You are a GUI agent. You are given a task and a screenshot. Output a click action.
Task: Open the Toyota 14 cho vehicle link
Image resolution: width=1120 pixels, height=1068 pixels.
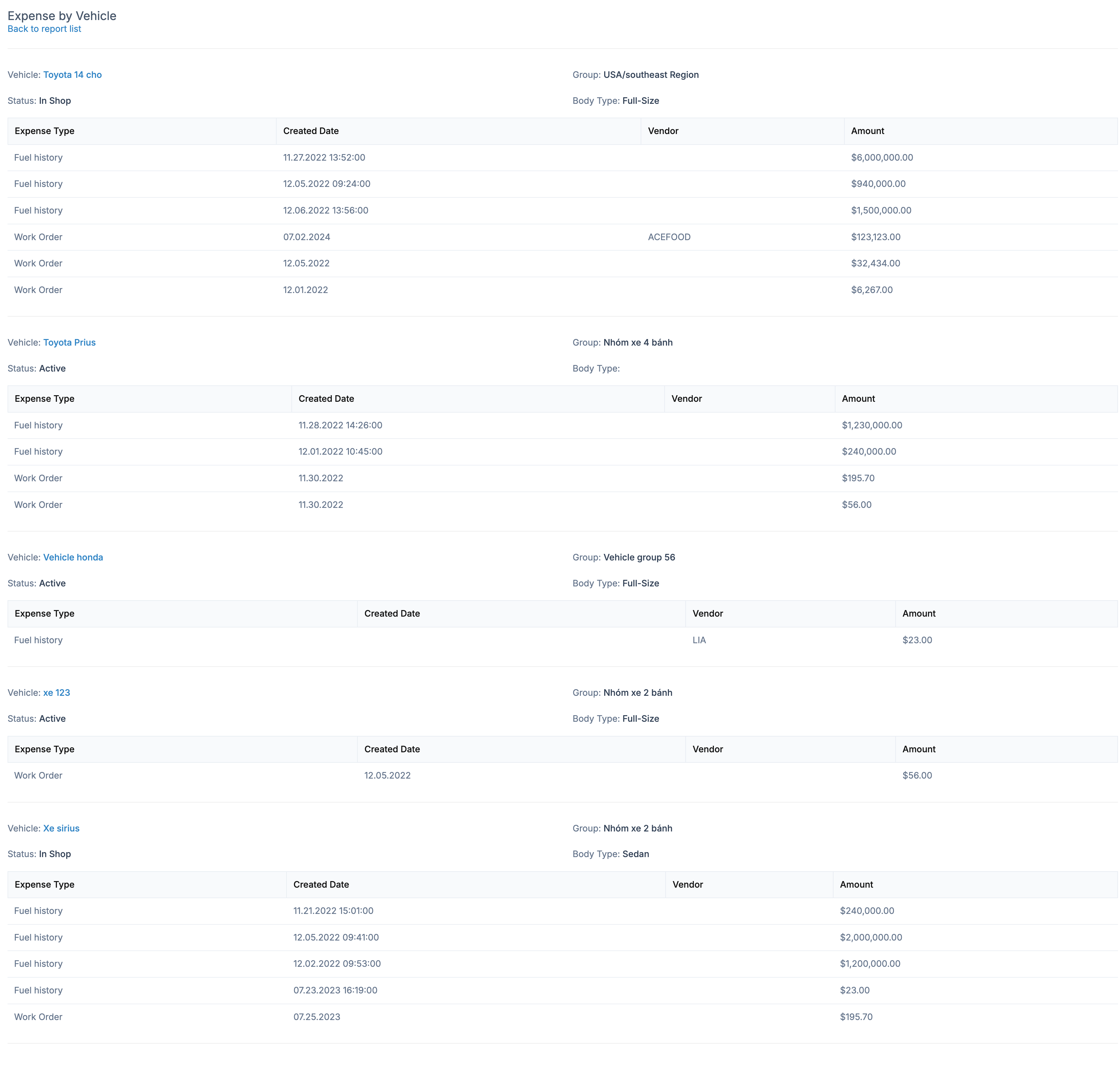click(72, 75)
